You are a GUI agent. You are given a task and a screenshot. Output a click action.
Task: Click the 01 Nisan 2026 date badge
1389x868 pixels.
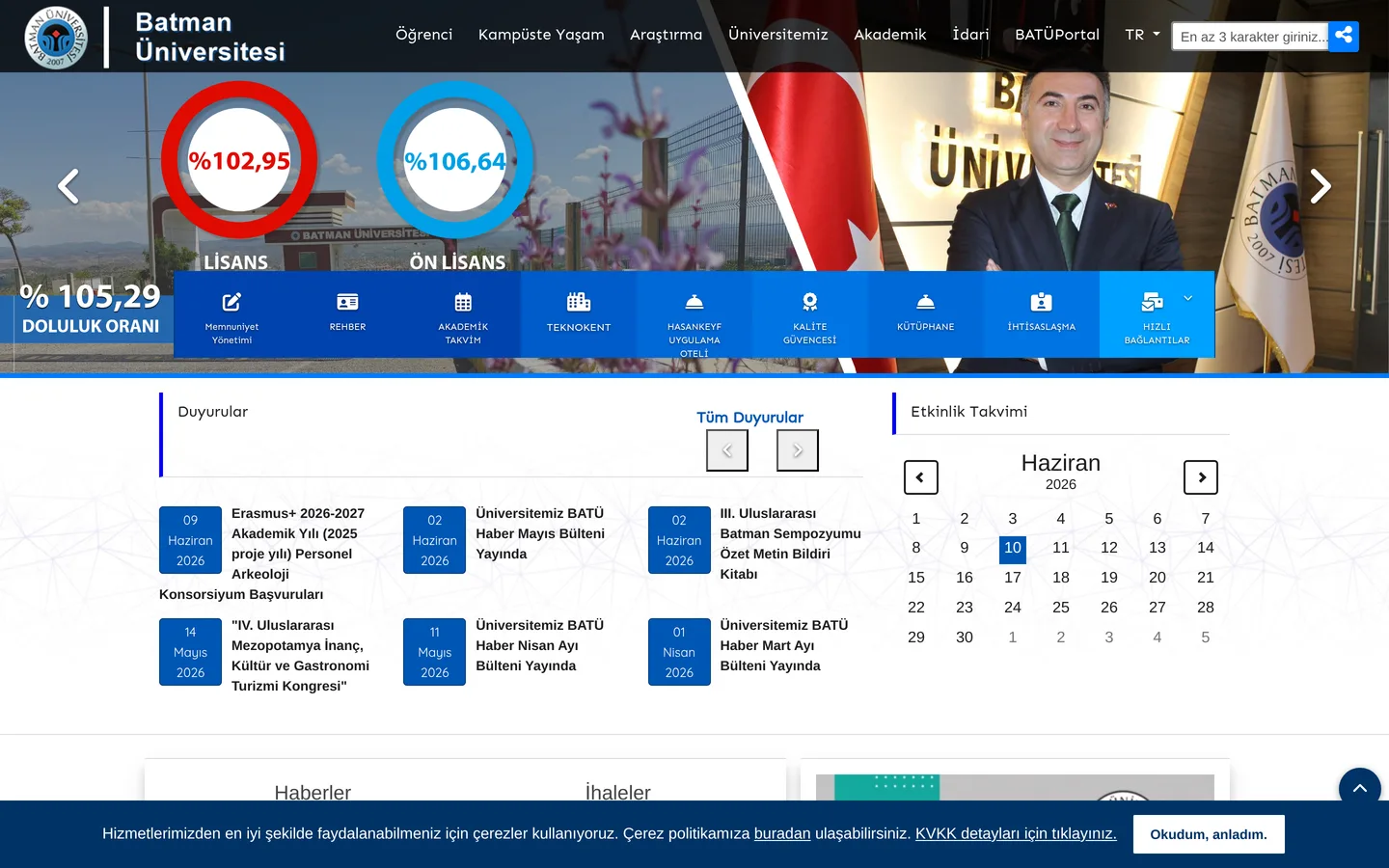679,652
